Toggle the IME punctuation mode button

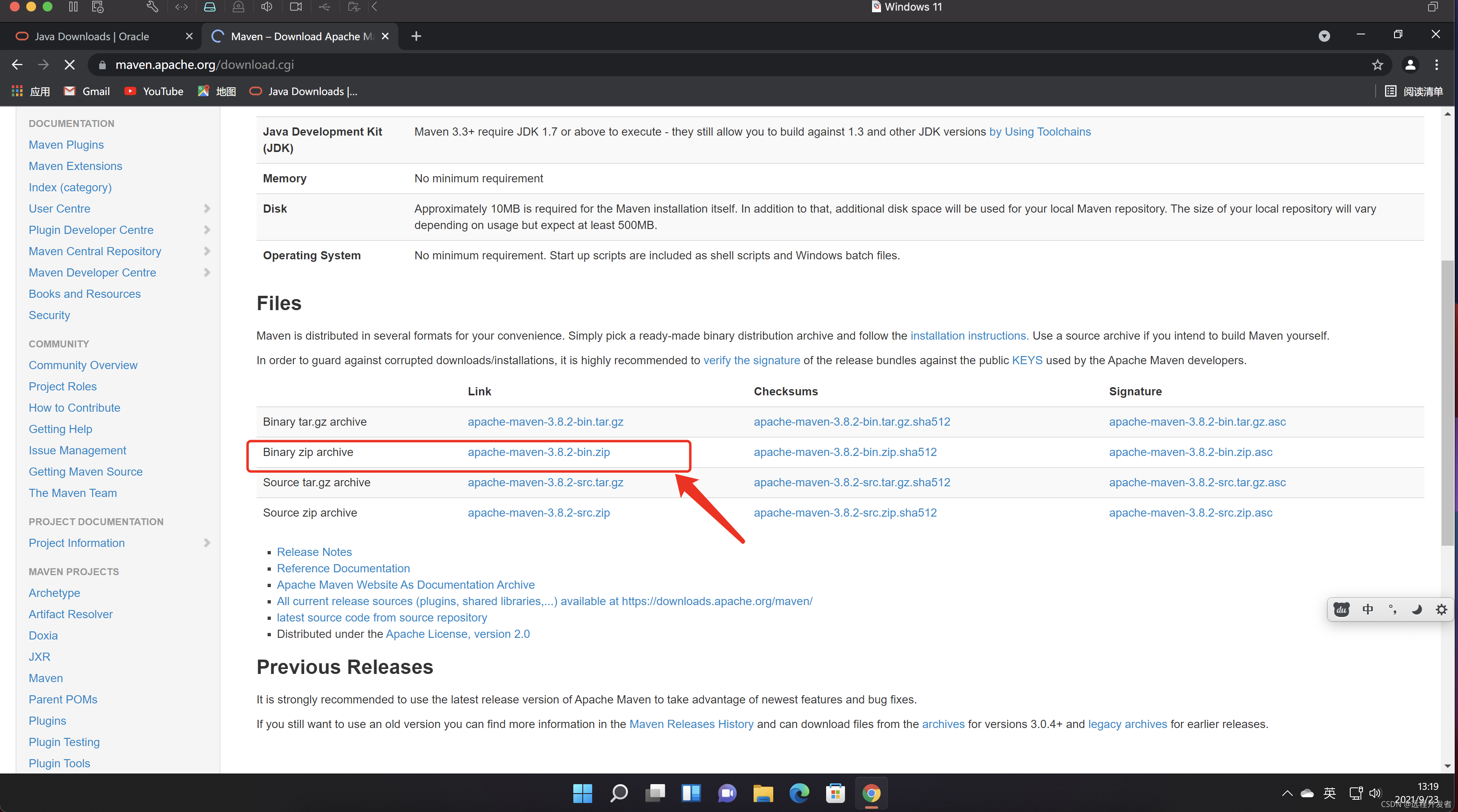[x=1392, y=610]
